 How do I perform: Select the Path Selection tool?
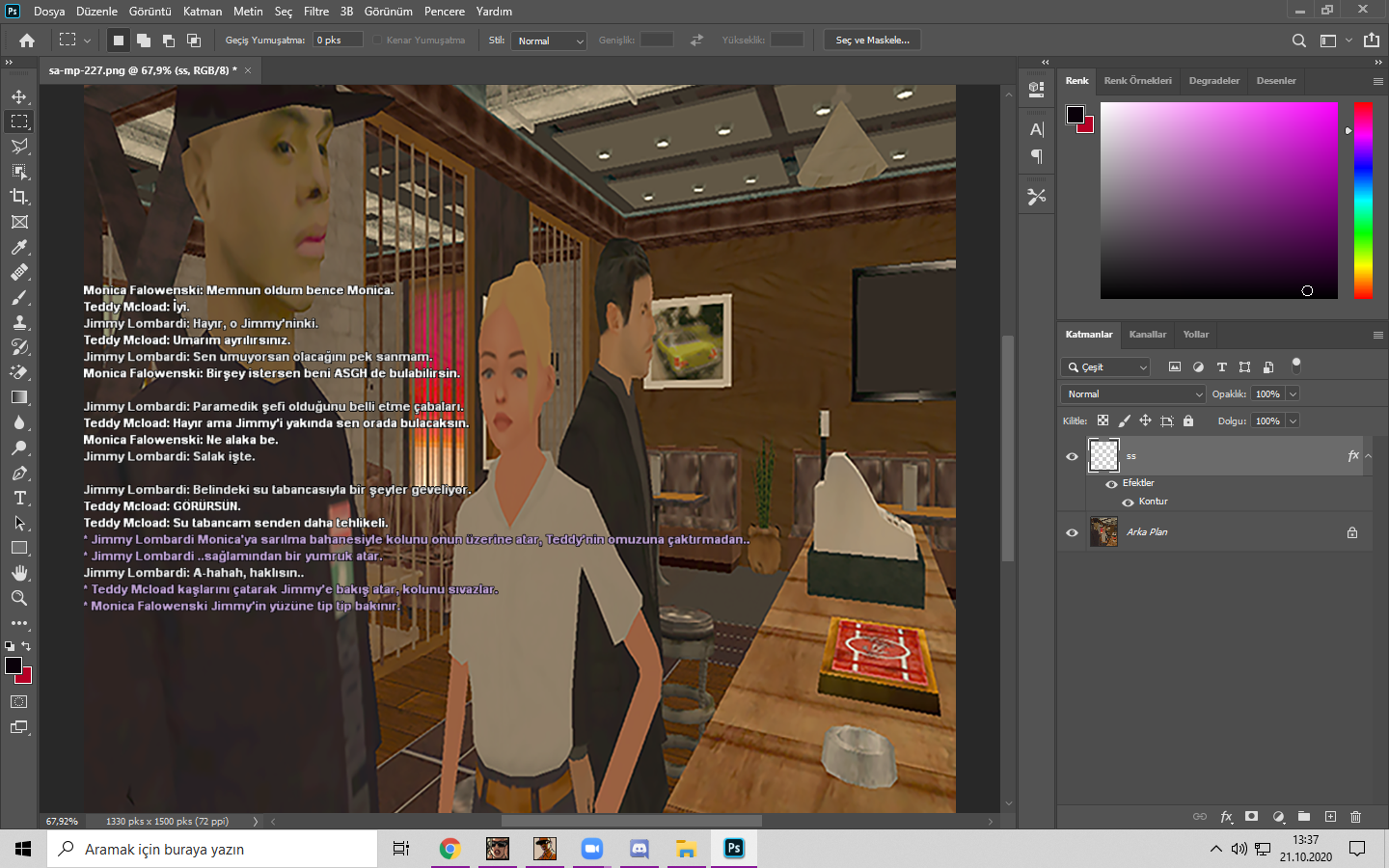[19, 523]
